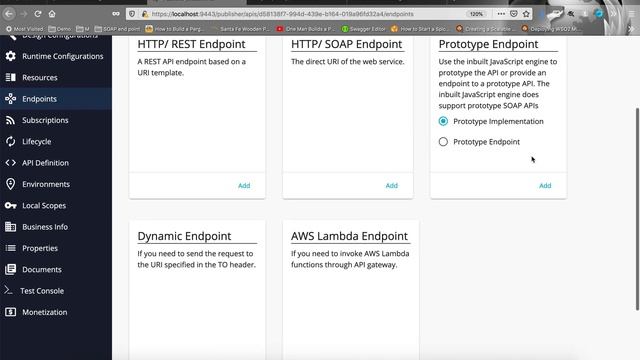Viewport: 640px width, 360px height.
Task: Click the page vertical scrollbar
Action: pyautogui.click(x=637, y=209)
